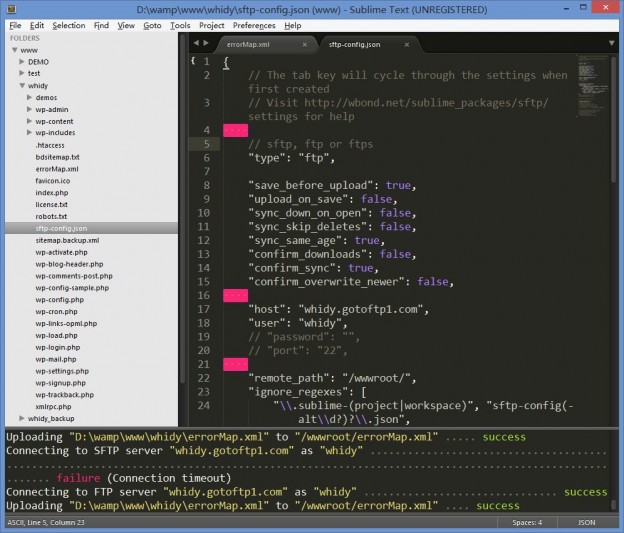This screenshot has width=624, height=533.
Task: Change syntax via JSON status label
Action: coord(587,522)
